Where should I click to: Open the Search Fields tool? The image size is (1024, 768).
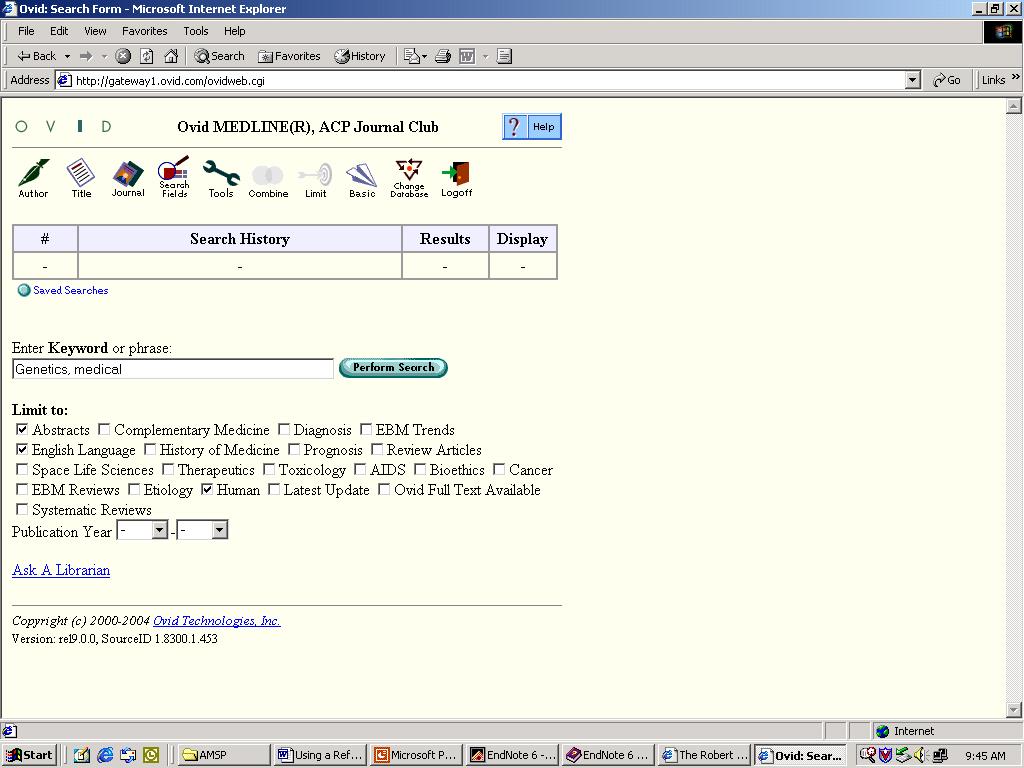(174, 177)
